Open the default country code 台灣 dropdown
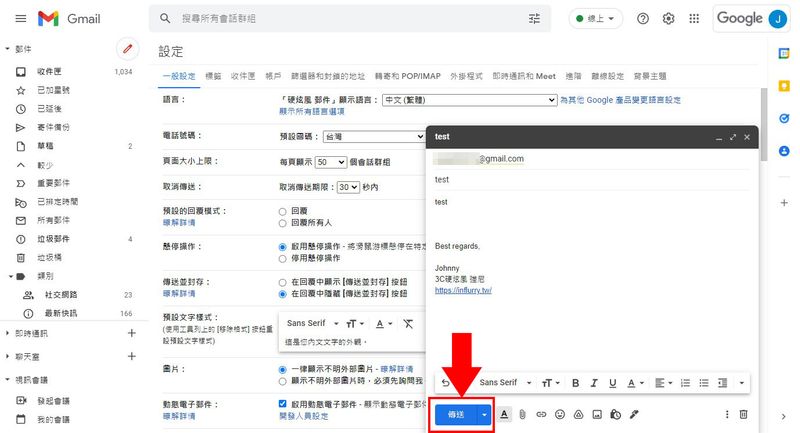The image size is (800, 433). click(374, 136)
